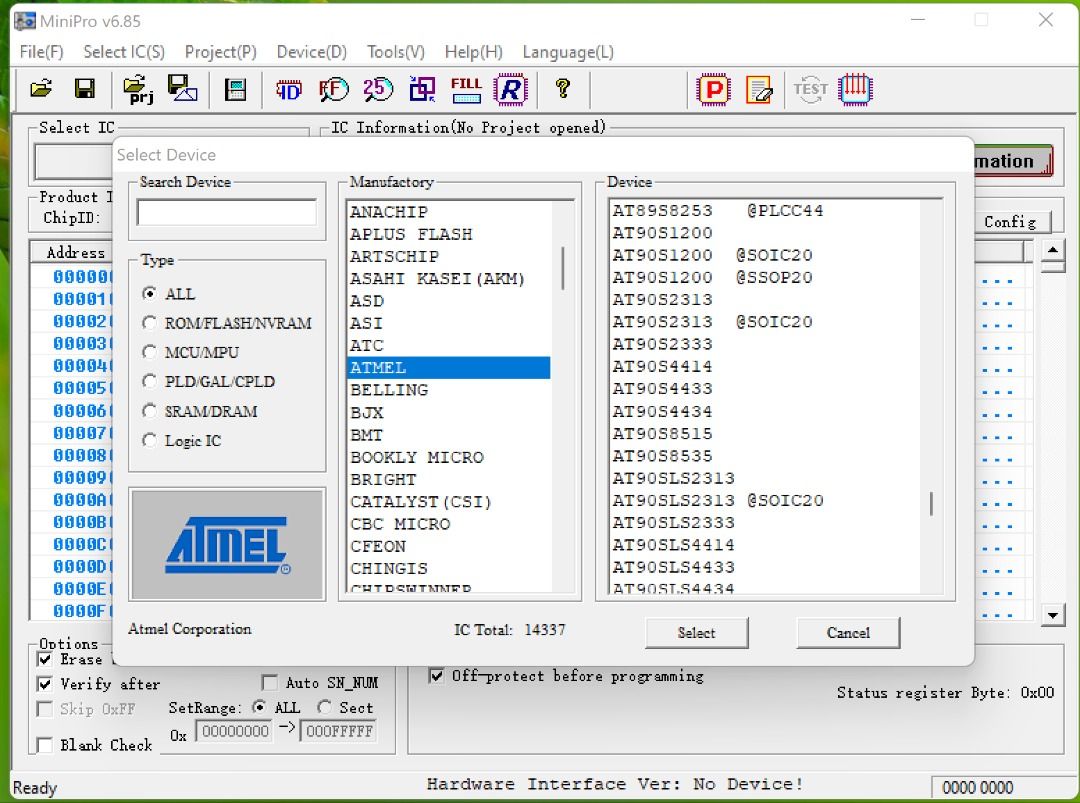Confirm with the Select button
The height and width of the screenshot is (803, 1080).
[x=696, y=633]
